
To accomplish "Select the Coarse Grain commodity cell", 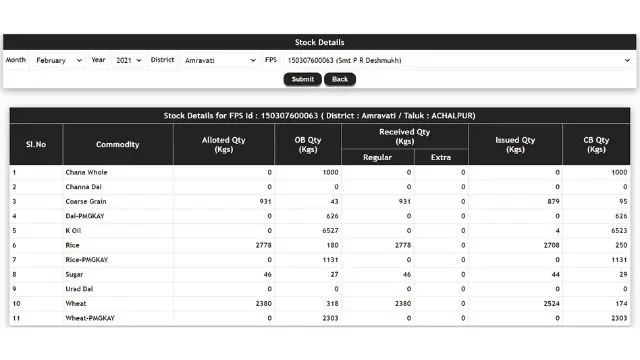I will click(x=118, y=202).
